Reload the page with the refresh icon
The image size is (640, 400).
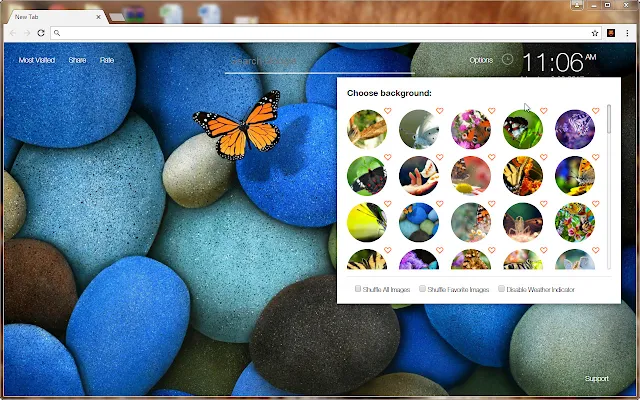point(41,33)
